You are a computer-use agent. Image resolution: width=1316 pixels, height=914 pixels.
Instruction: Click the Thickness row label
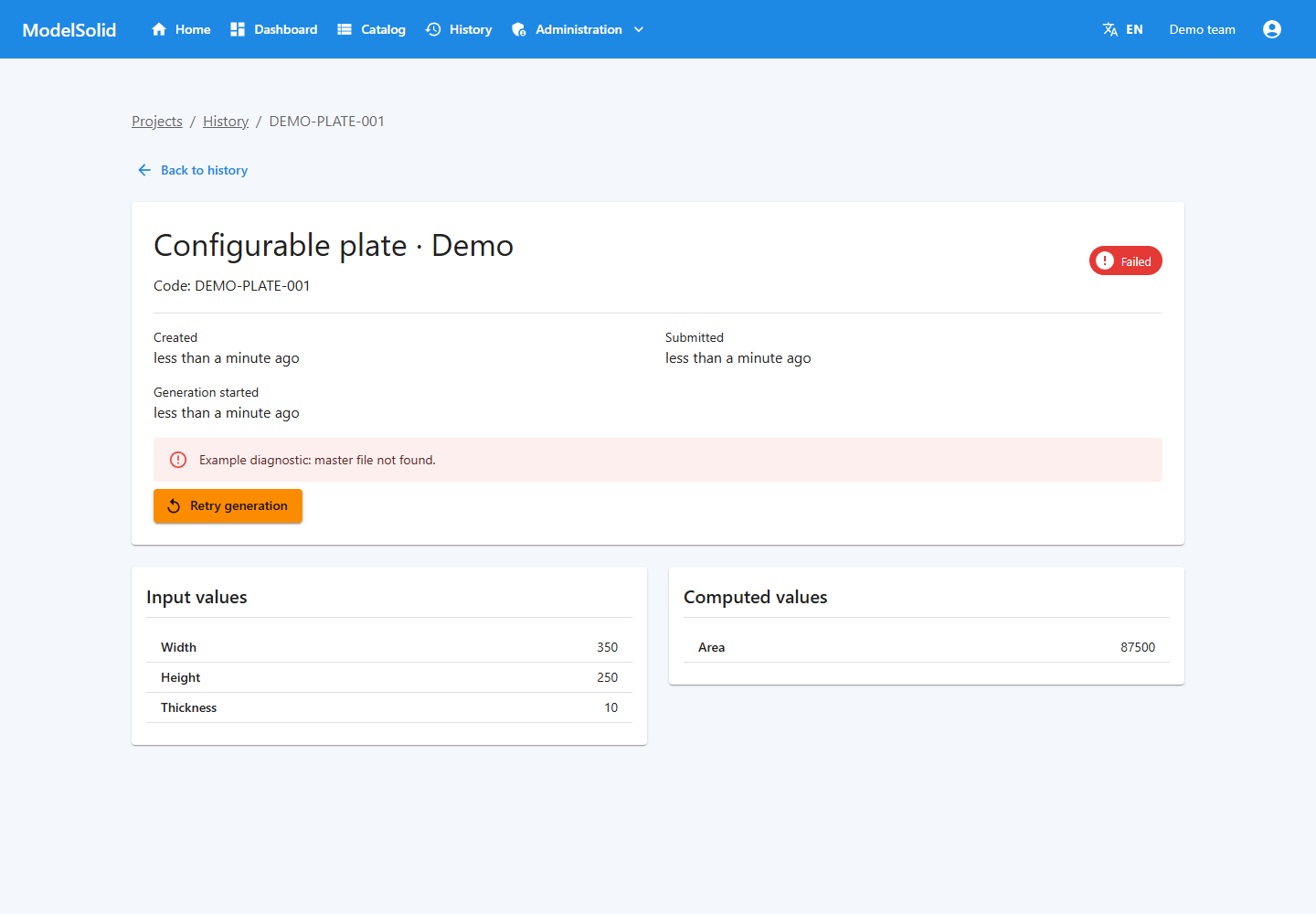click(x=189, y=707)
